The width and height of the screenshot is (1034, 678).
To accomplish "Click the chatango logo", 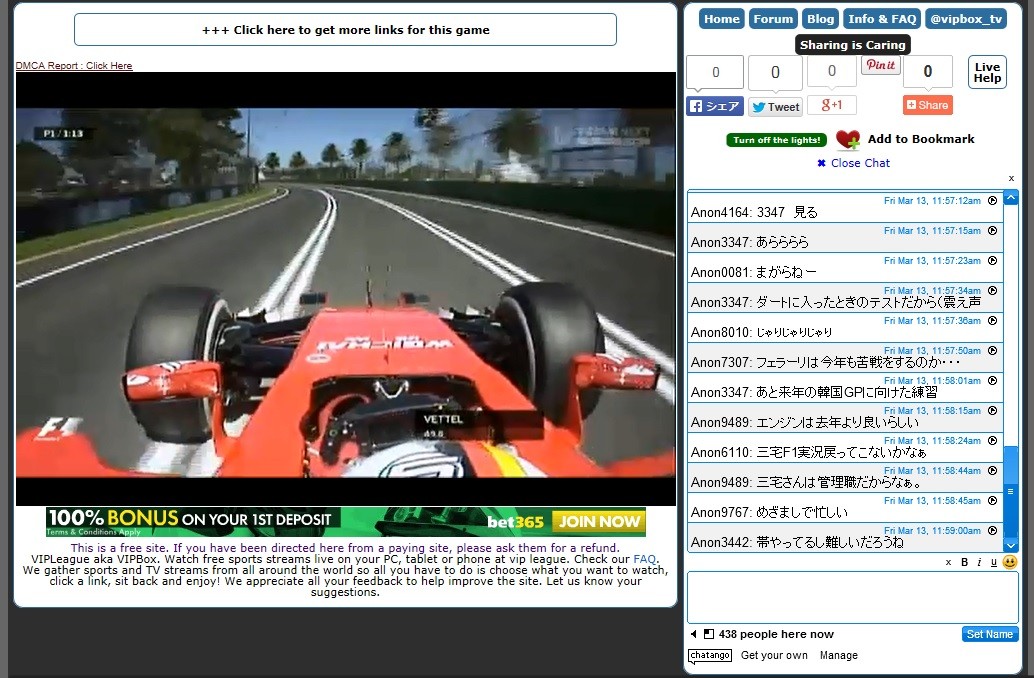I will 710,656.
